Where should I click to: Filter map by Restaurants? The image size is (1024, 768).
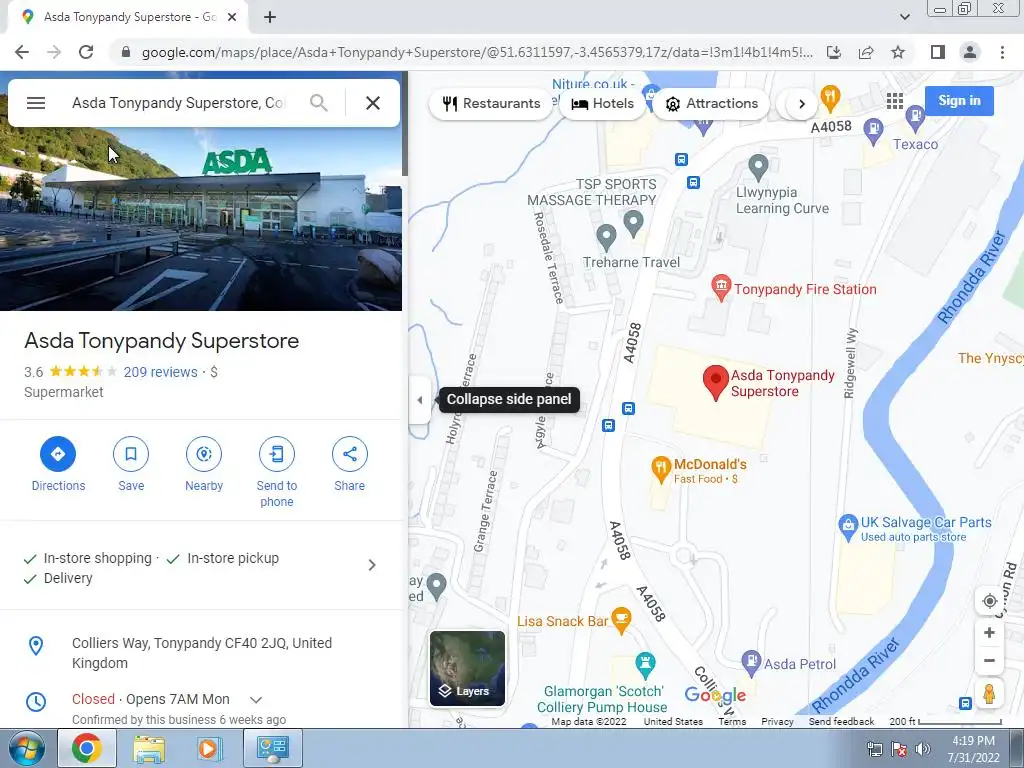pos(491,104)
